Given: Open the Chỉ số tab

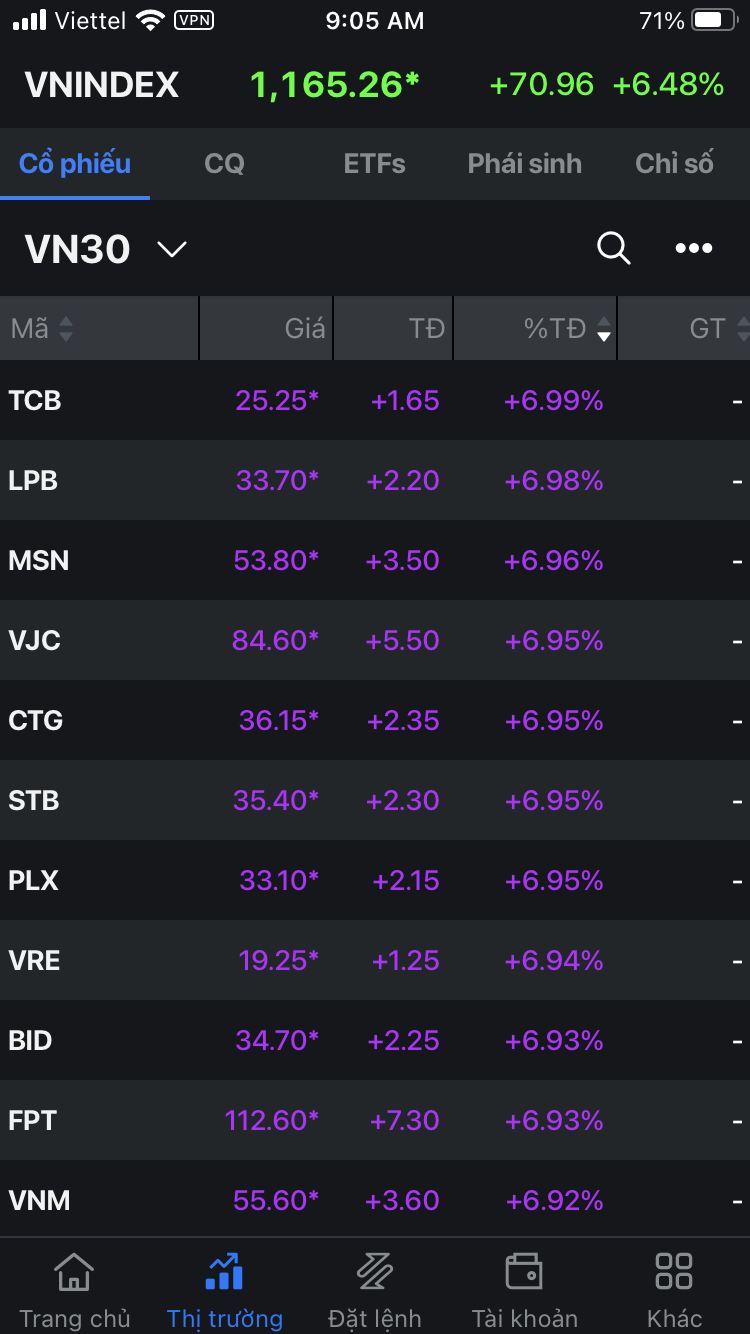Looking at the screenshot, I should point(674,163).
